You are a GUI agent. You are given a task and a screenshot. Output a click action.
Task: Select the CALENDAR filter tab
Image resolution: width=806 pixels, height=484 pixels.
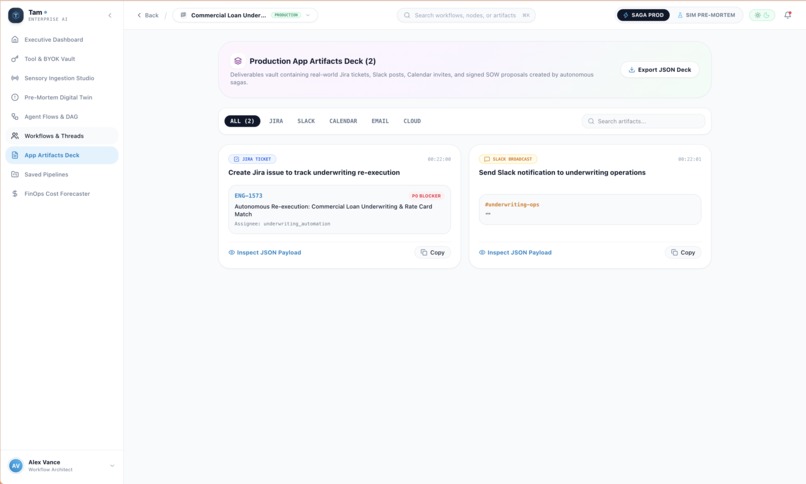[x=343, y=121]
